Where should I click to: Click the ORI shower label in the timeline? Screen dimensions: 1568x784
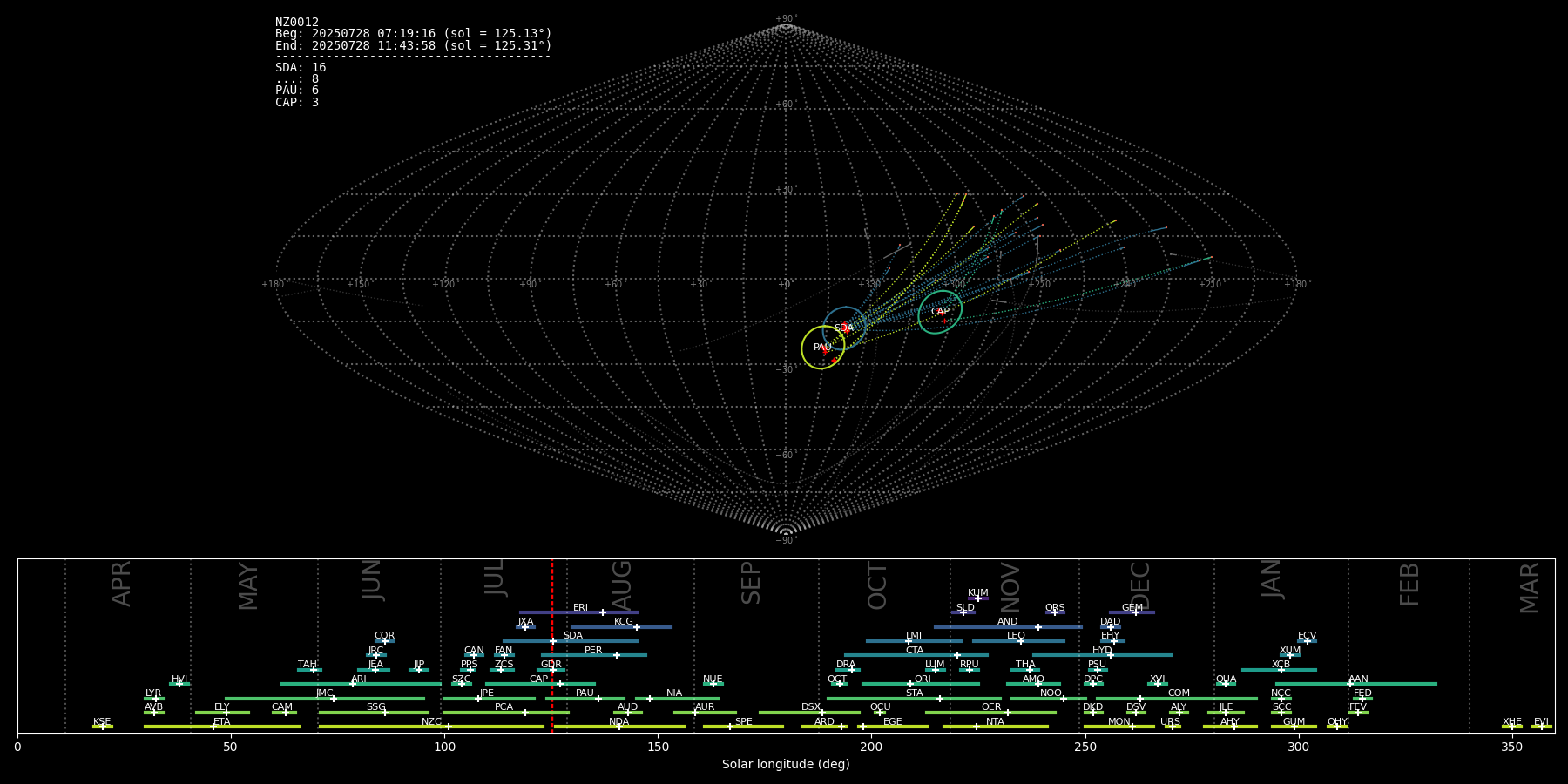pyautogui.click(x=923, y=679)
